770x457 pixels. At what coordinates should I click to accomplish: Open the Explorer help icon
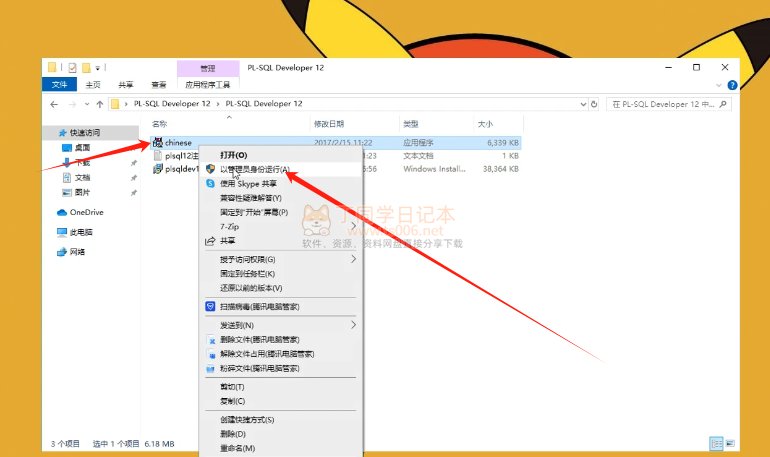click(x=732, y=85)
